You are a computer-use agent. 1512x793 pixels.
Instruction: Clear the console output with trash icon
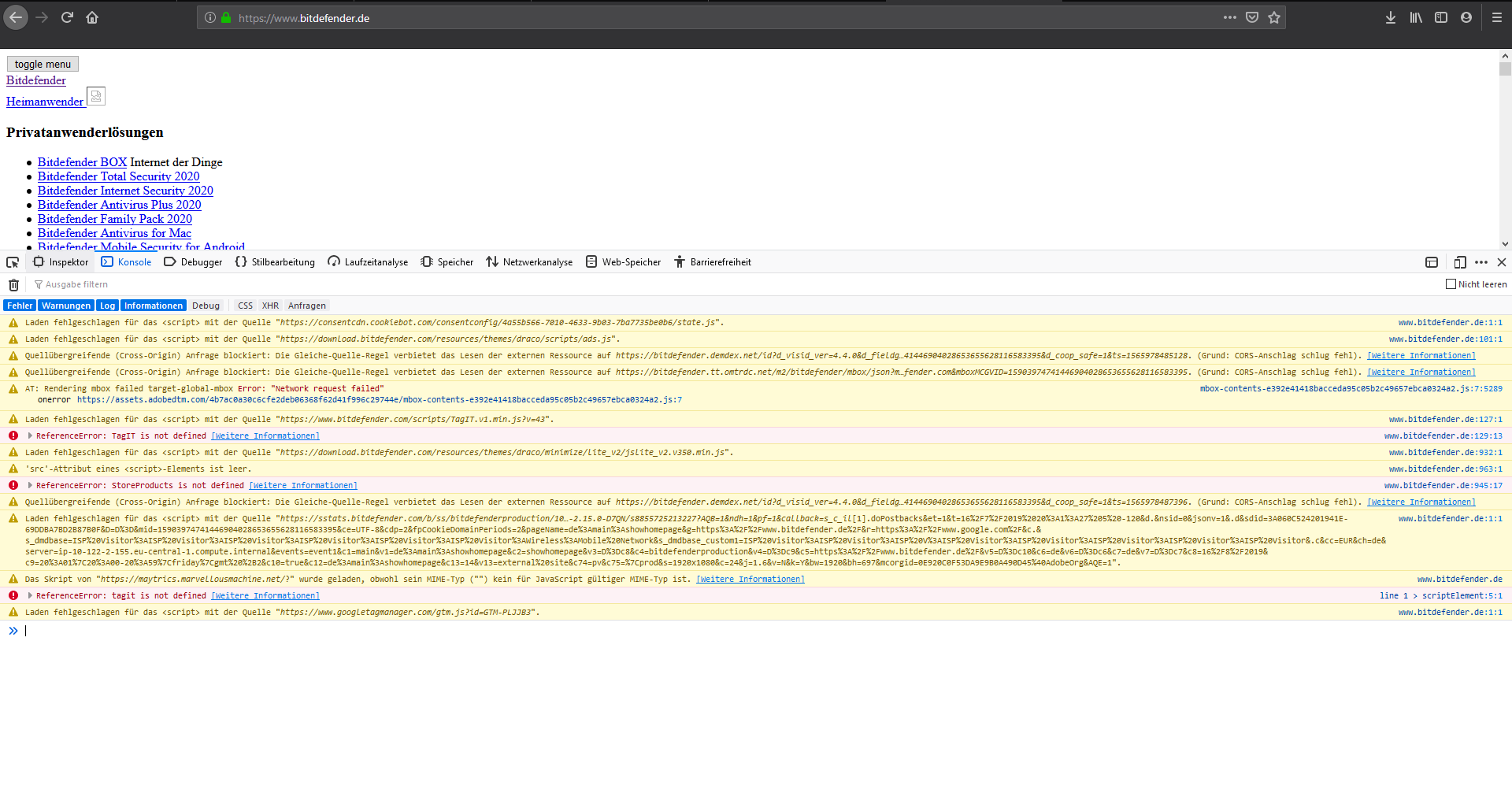pos(13,285)
